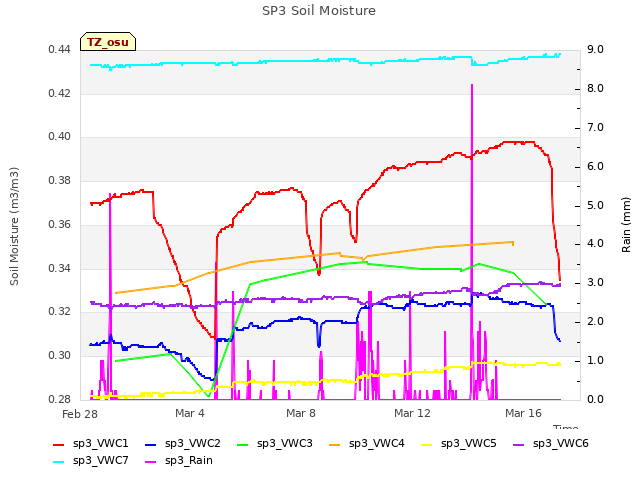Click the Rain (mm) axis title
Screen dimensions: 640x480
pyautogui.click(x=626, y=225)
